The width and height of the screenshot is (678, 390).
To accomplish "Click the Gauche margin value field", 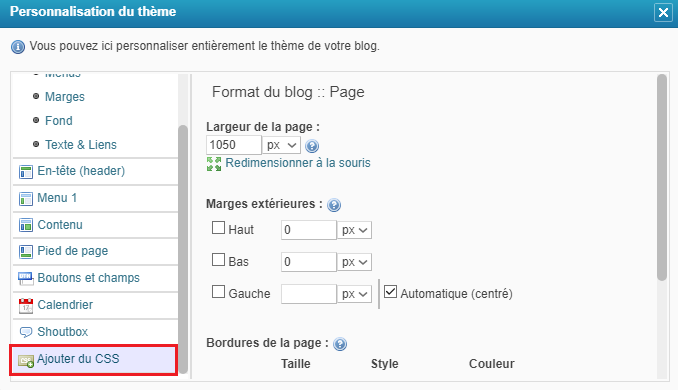I will [309, 294].
